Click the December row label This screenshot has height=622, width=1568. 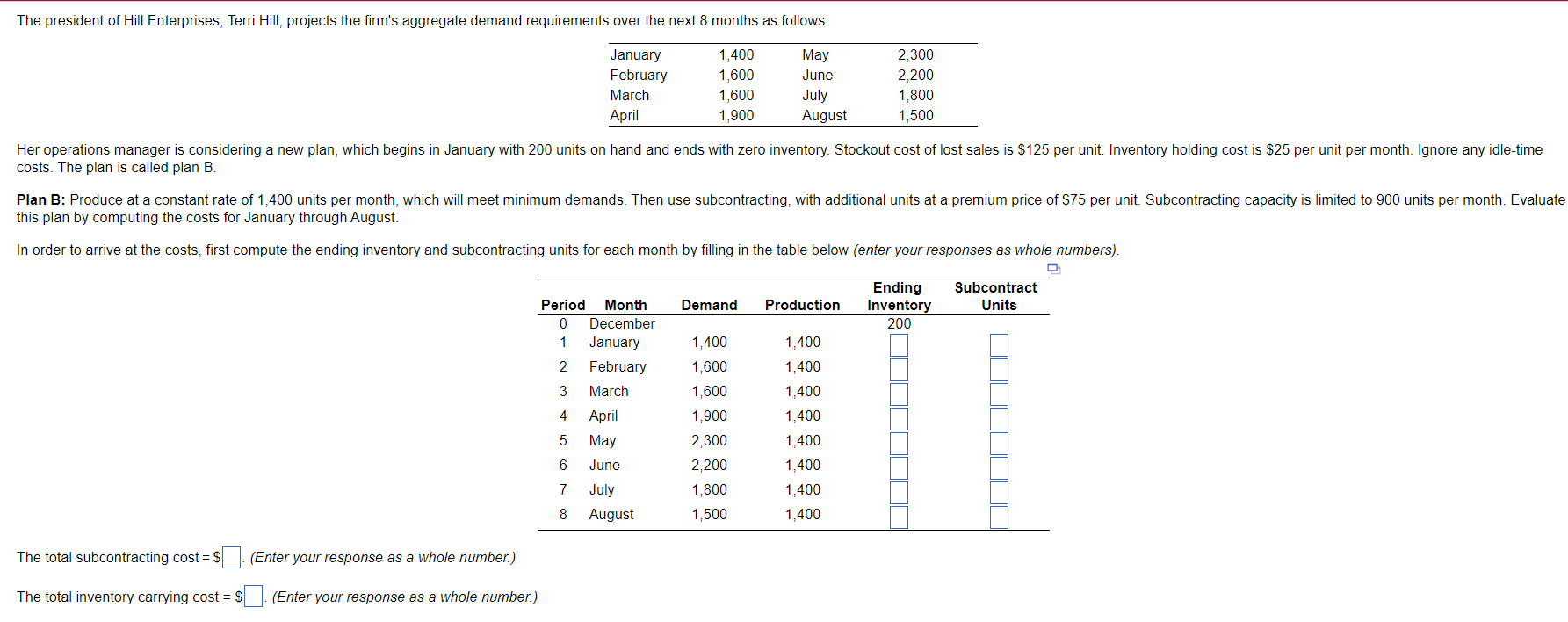(x=622, y=323)
